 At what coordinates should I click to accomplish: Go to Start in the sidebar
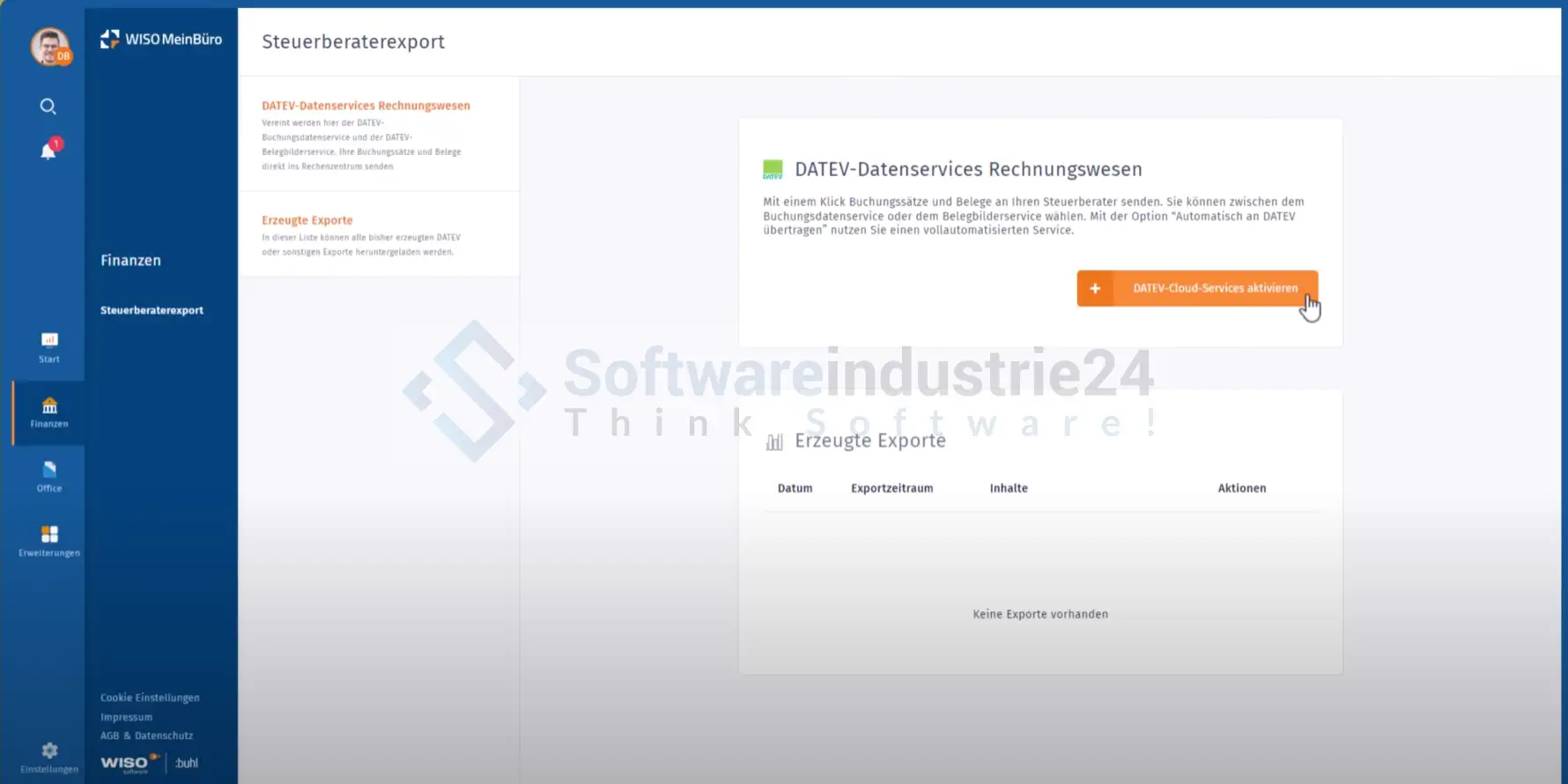point(49,347)
